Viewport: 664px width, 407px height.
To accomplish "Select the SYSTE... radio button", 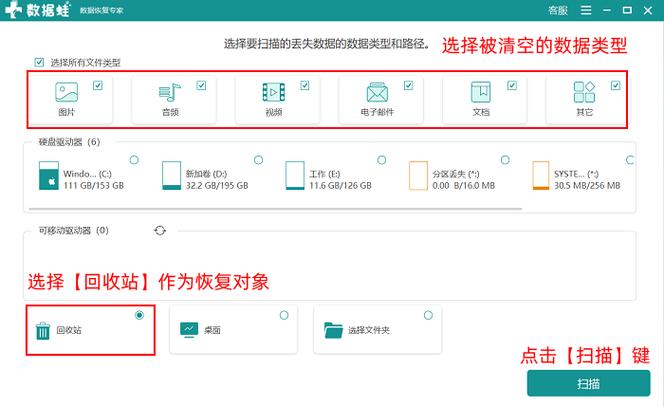I will point(630,160).
